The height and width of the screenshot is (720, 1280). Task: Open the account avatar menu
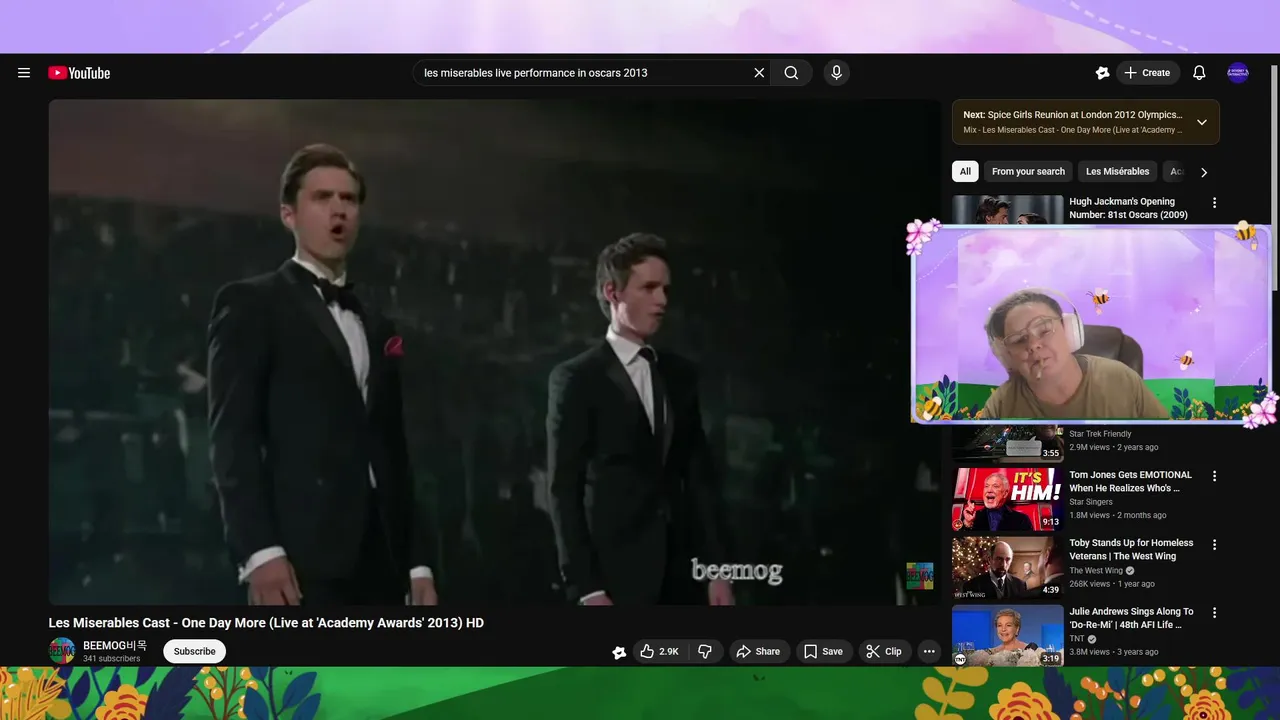click(x=1238, y=73)
